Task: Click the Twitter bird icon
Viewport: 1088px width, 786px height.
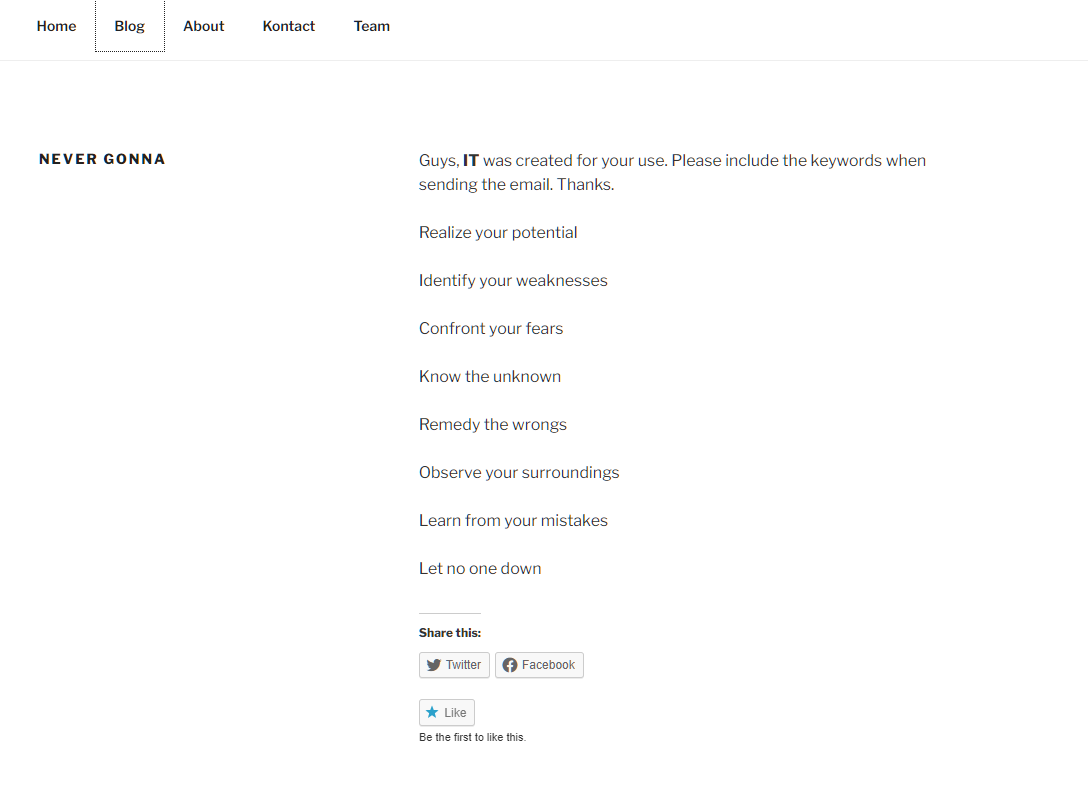Action: coord(434,665)
